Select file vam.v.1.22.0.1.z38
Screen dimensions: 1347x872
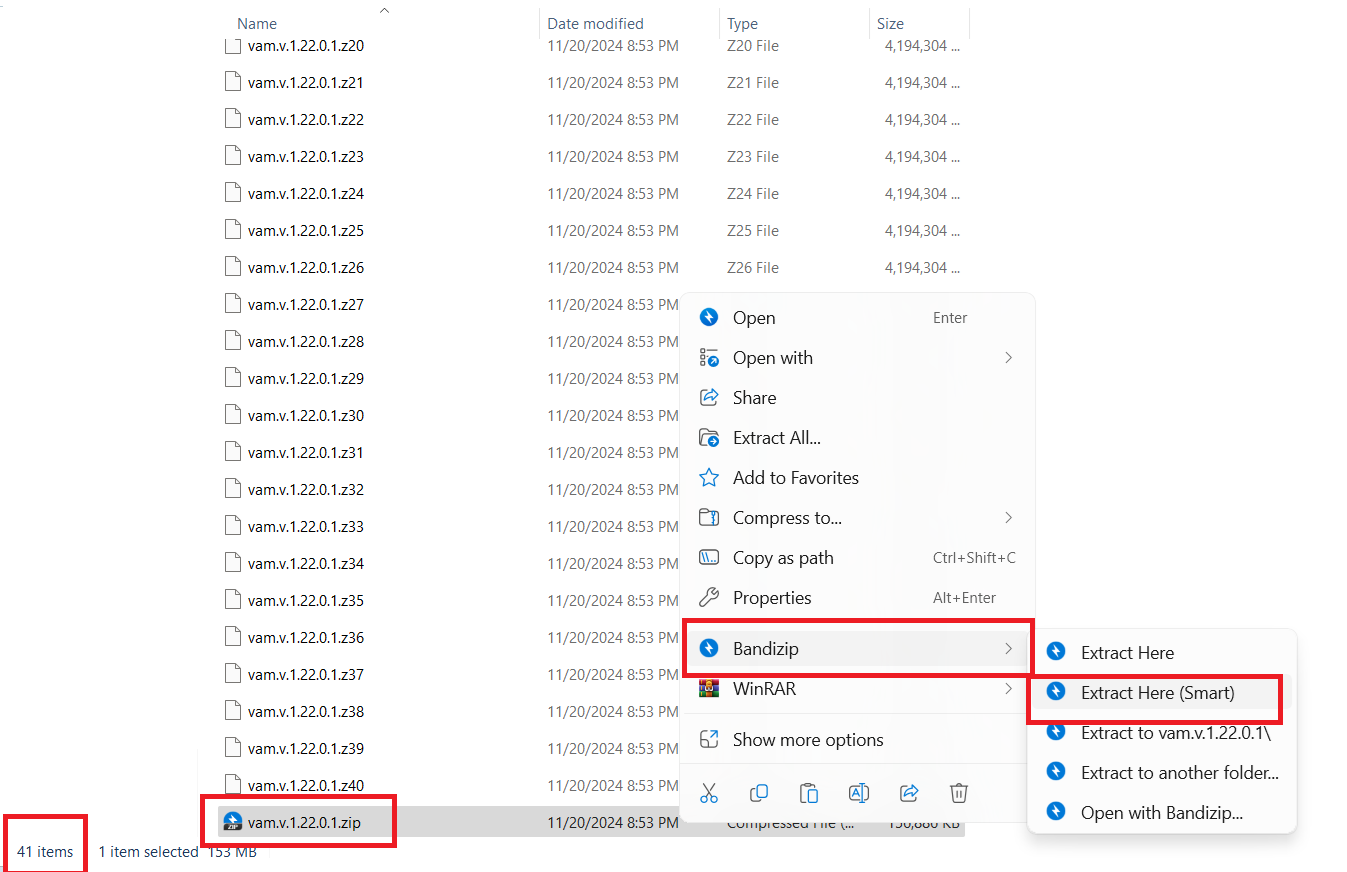[306, 712]
